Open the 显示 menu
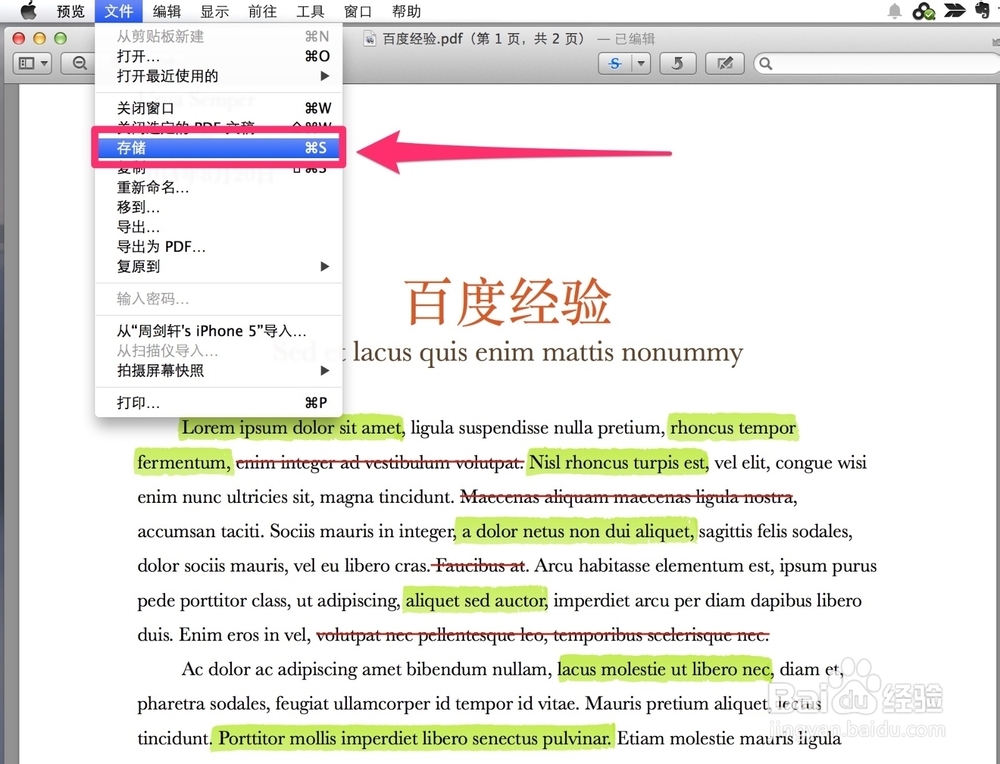This screenshot has height=764, width=1000. [x=214, y=11]
